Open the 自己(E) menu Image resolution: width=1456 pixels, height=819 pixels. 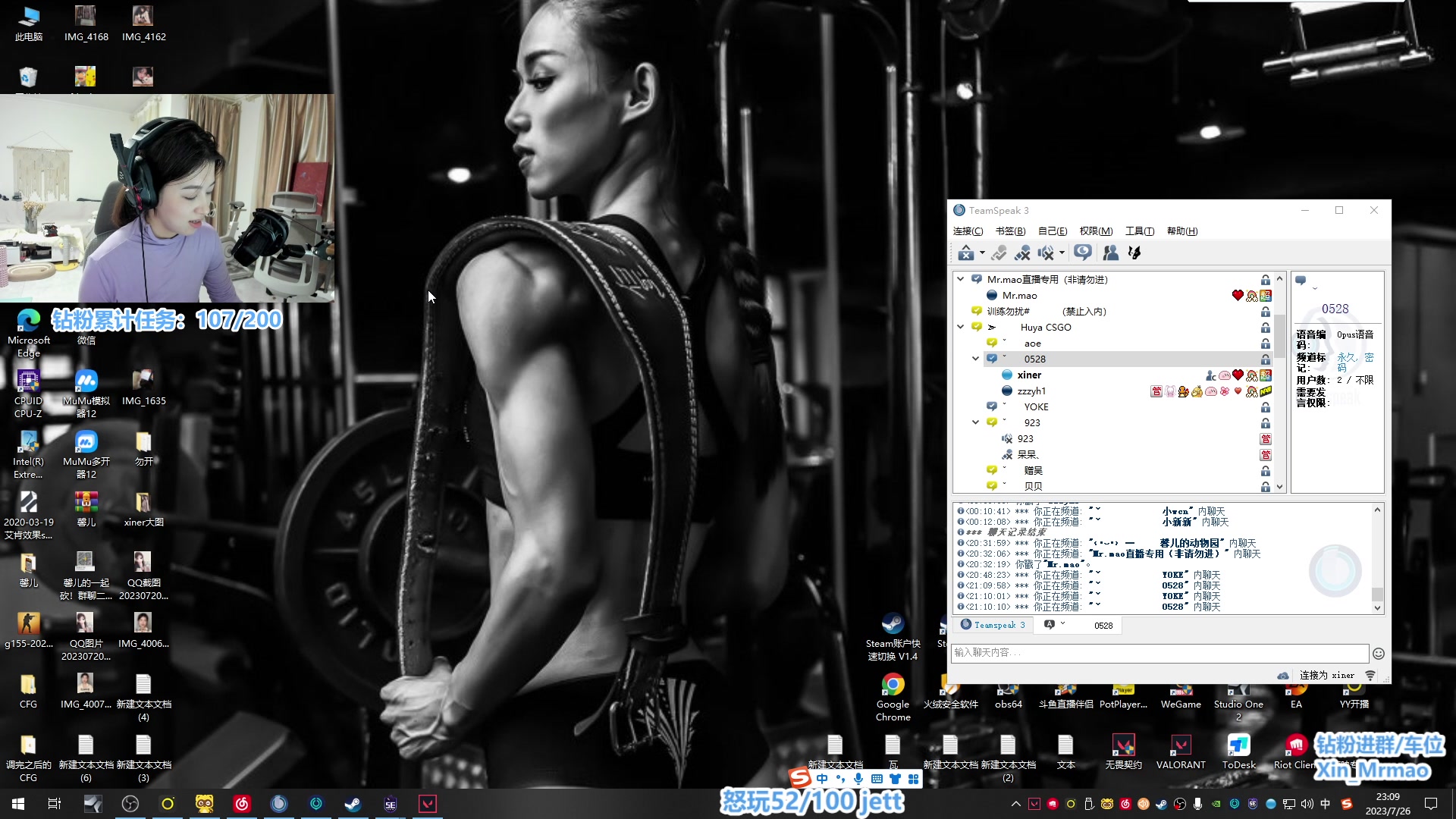click(x=1053, y=231)
